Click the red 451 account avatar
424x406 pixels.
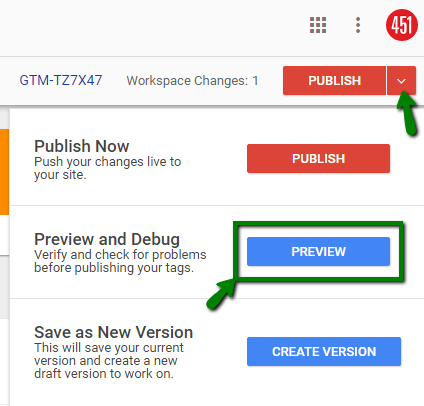[x=402, y=25]
